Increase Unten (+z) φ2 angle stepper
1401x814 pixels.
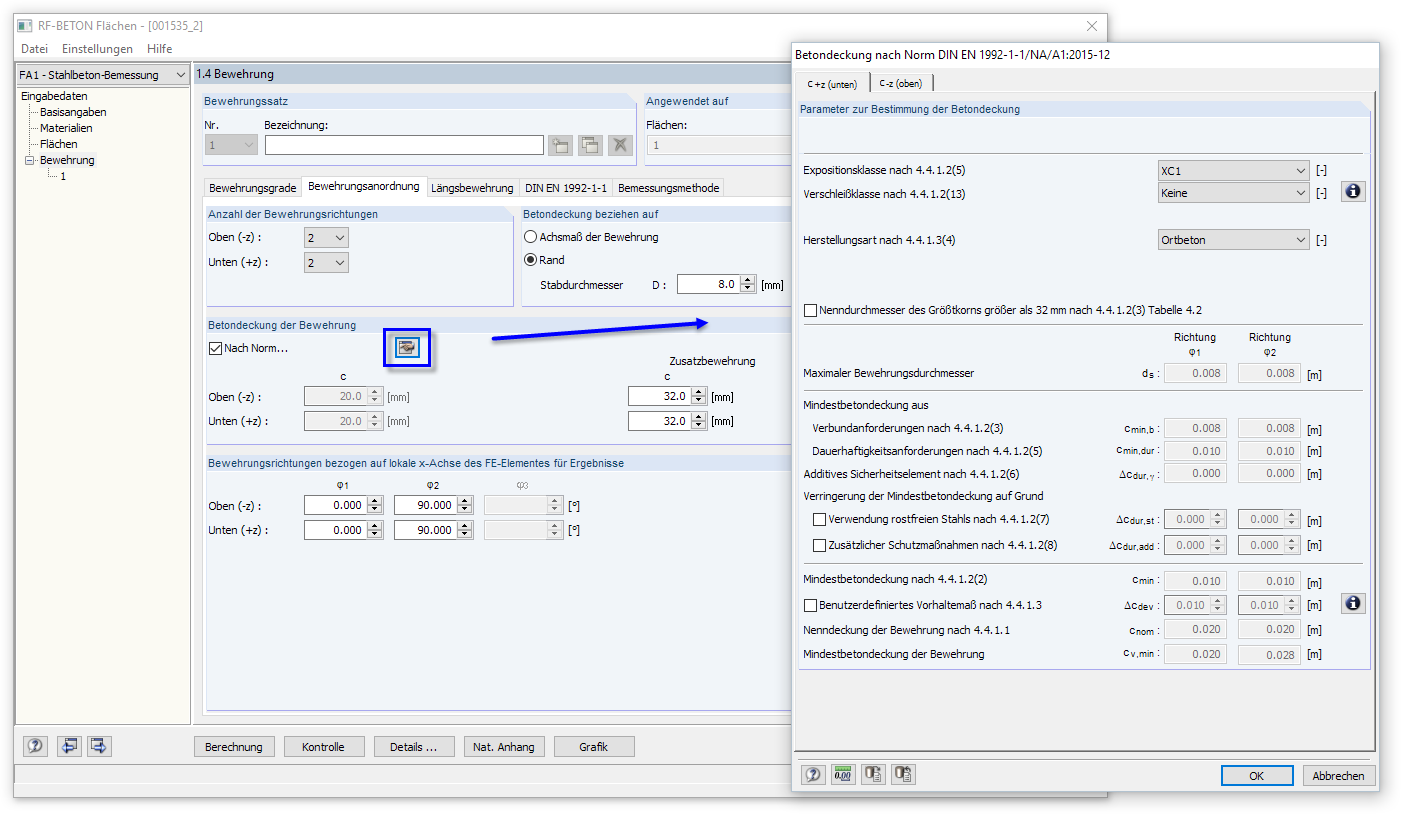tap(466, 527)
